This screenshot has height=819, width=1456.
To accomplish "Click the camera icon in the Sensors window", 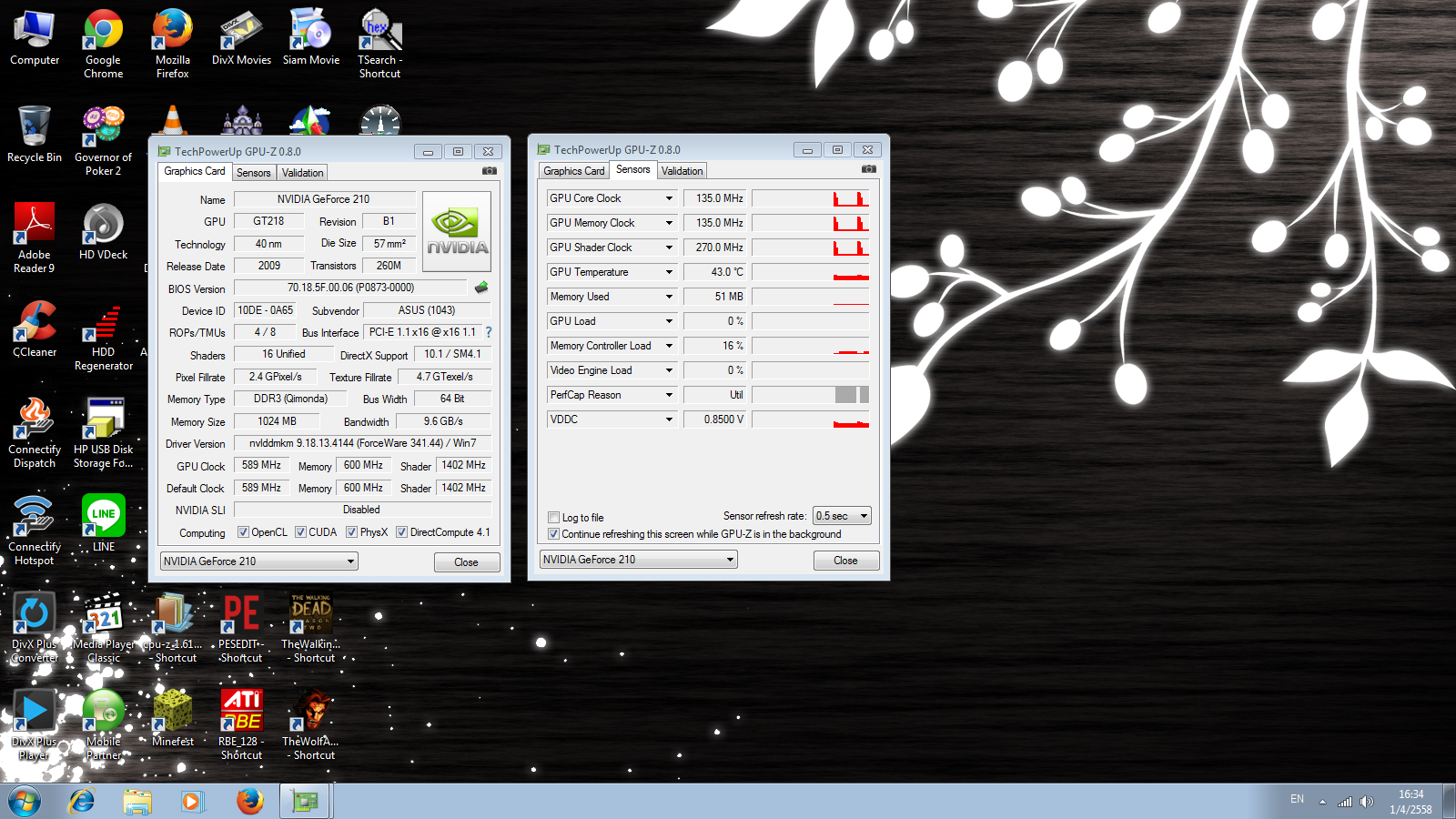I will (869, 169).
